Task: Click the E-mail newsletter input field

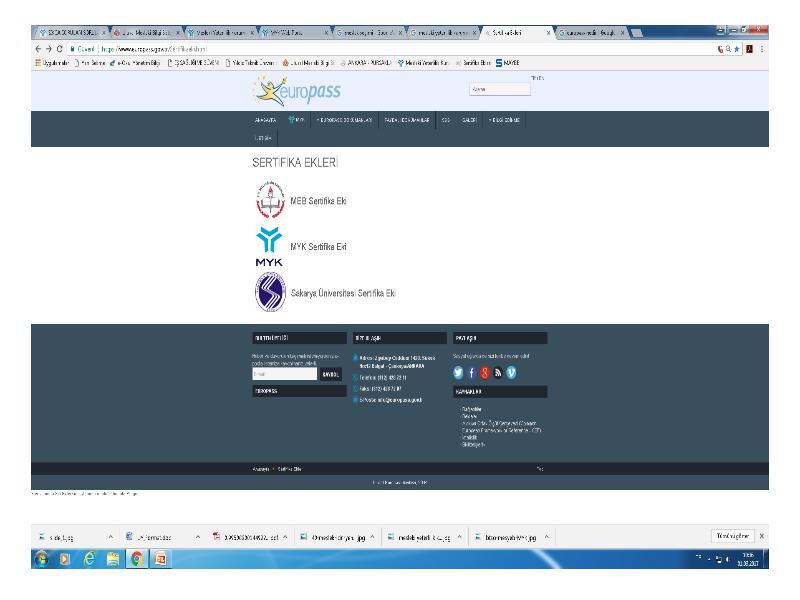Action: point(285,374)
